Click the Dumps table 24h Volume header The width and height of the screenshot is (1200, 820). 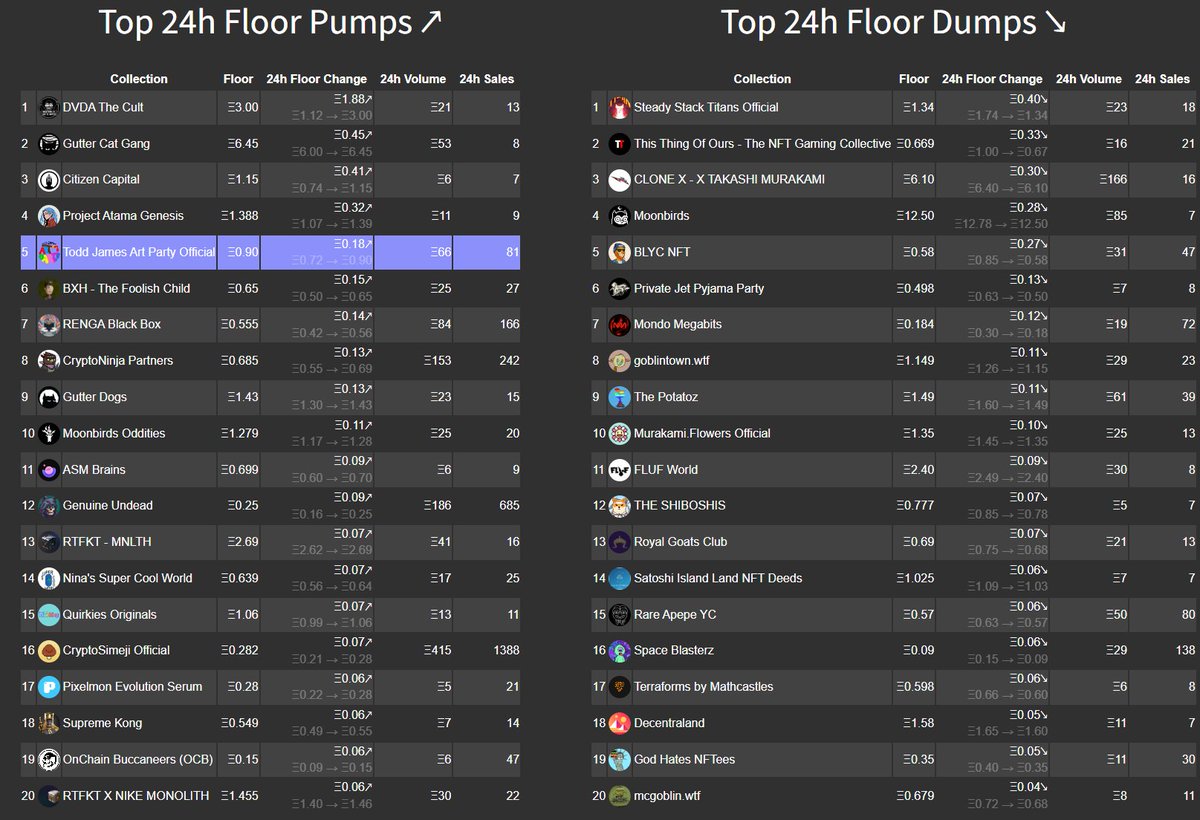point(1089,79)
